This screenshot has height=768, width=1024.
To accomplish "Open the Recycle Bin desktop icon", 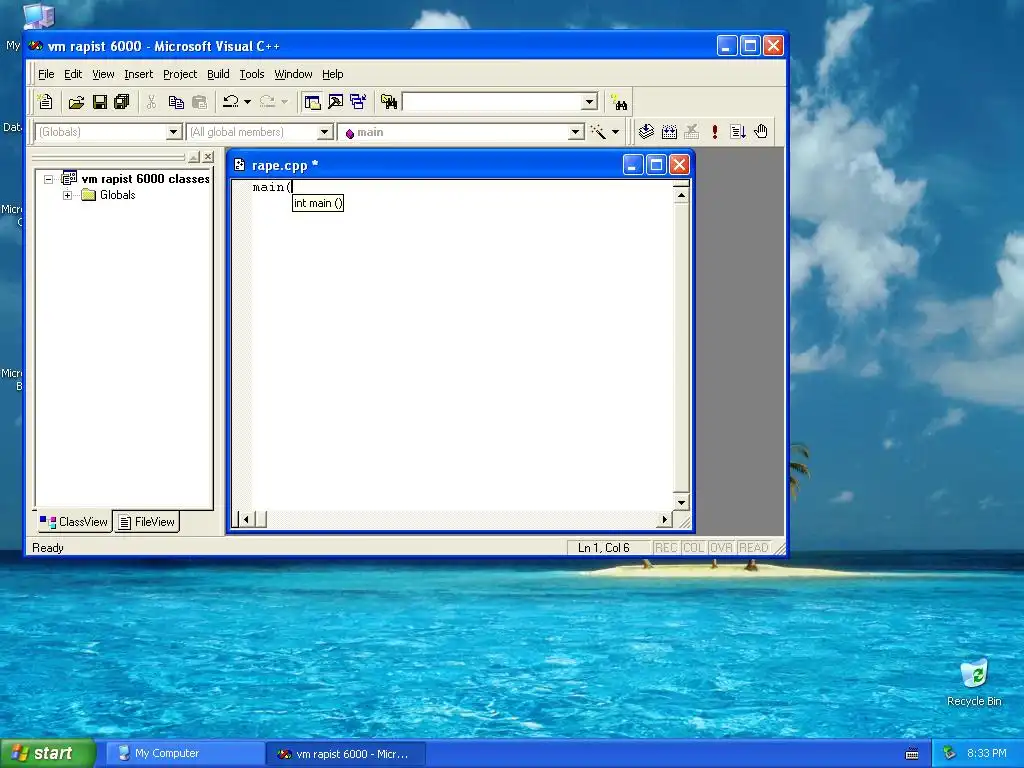I will pos(974,682).
